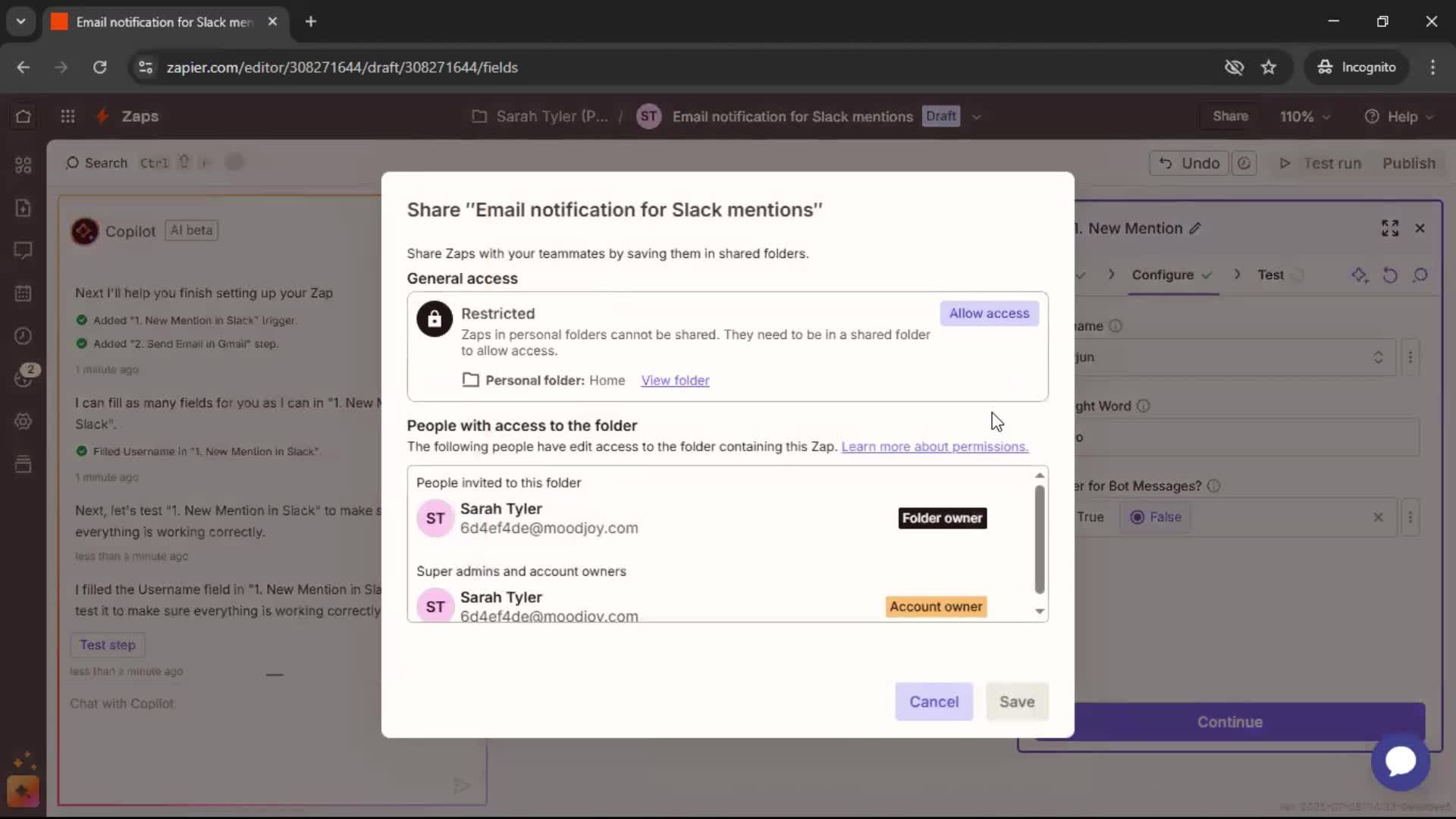Open Zapier home icon in sidebar
The width and height of the screenshot is (1456, 819).
pos(23,116)
